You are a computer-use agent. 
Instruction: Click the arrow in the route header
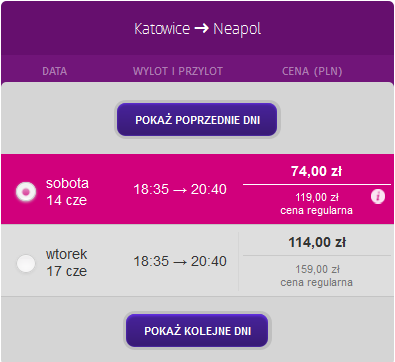point(201,29)
